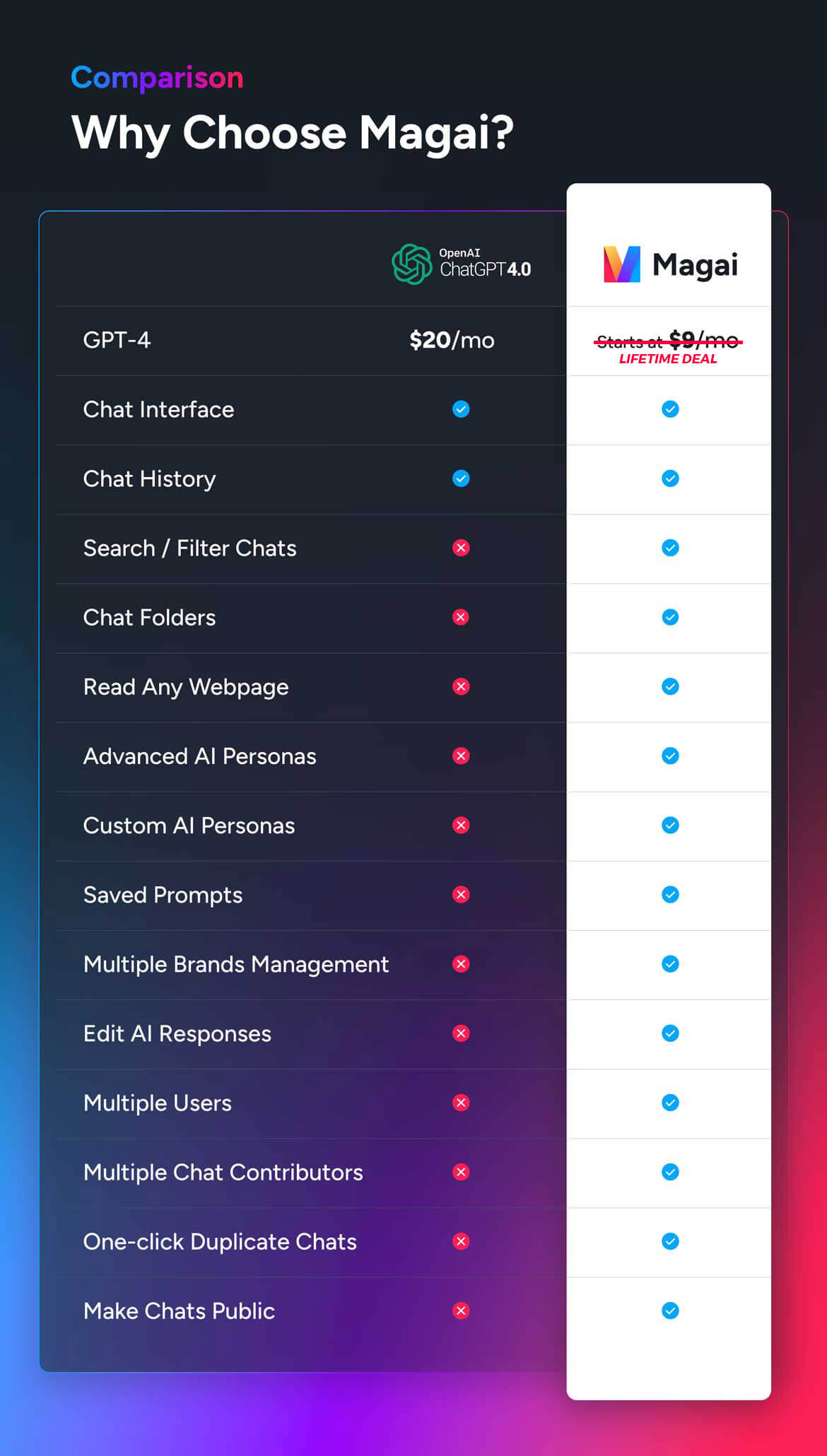Click the LIFETIME DEAL red text

pos(668,359)
